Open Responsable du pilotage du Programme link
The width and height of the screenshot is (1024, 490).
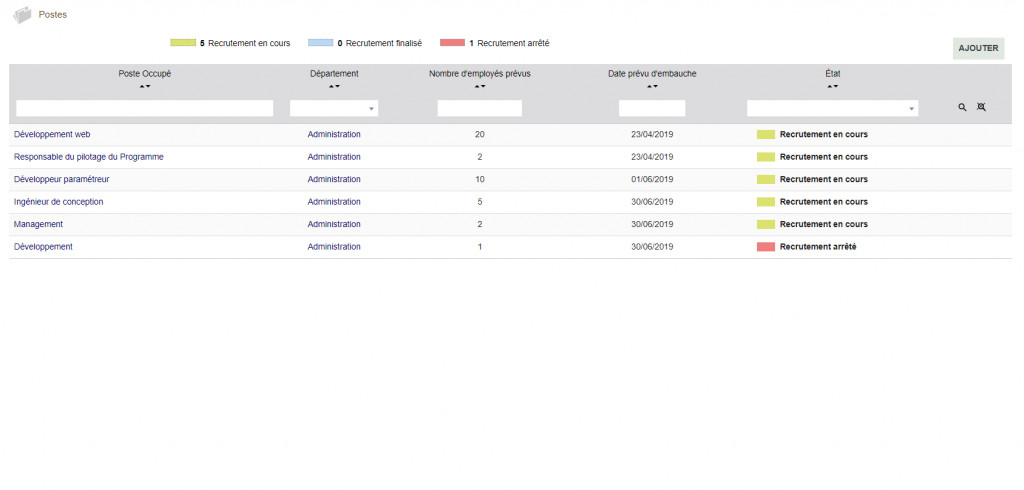click(88, 157)
